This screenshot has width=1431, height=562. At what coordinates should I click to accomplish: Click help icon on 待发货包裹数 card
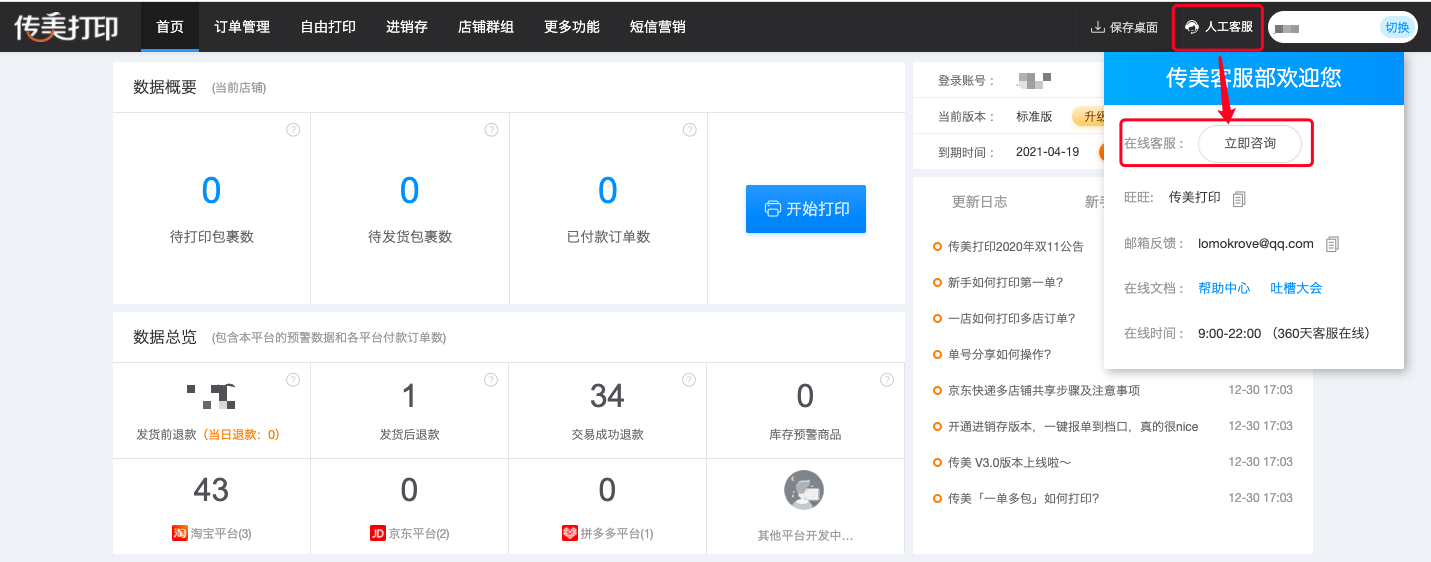pos(491,130)
